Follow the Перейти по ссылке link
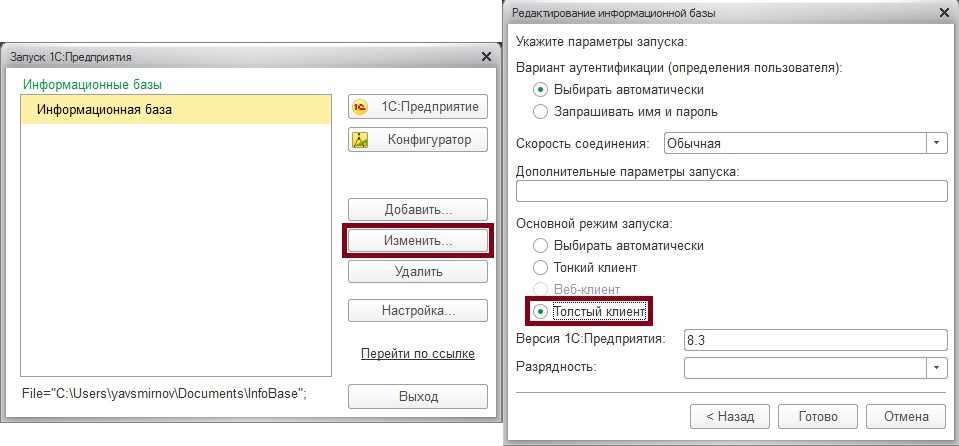Screen dimensions: 959x446 pos(418,354)
